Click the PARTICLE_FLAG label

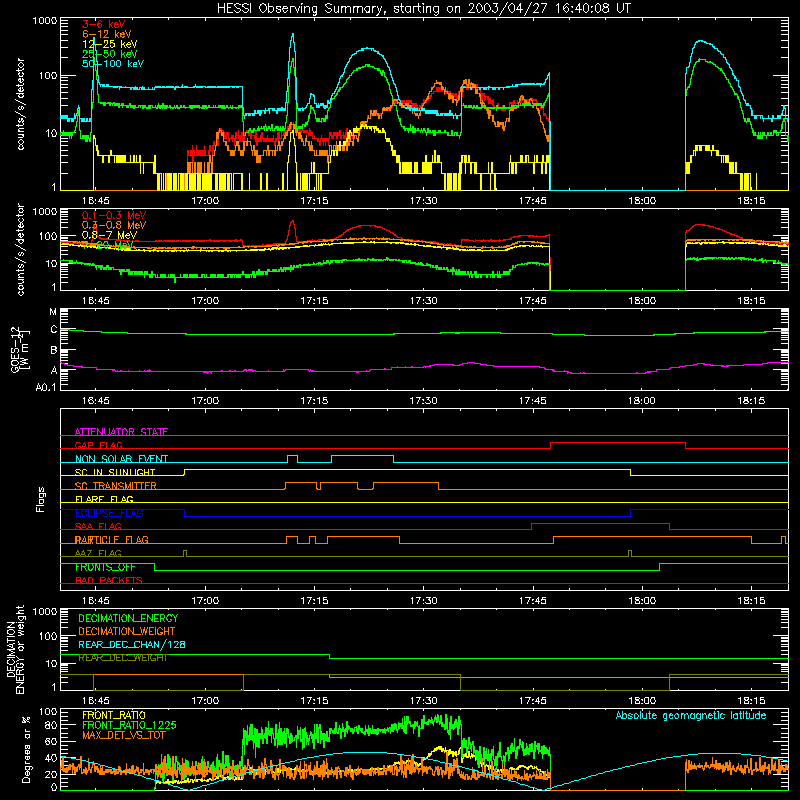click(x=111, y=540)
